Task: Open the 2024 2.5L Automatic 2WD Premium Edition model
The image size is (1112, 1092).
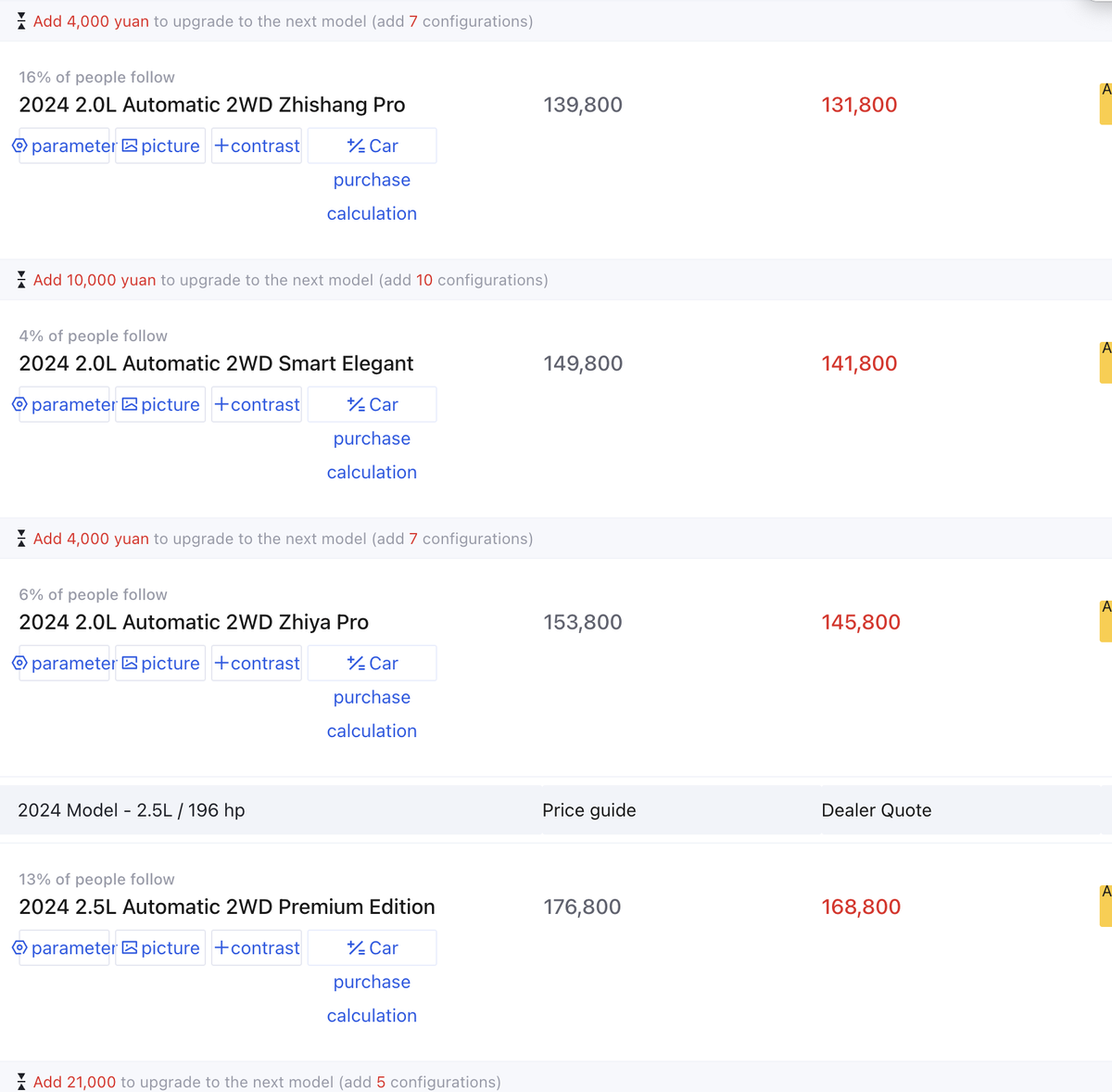Action: pyautogui.click(x=227, y=907)
